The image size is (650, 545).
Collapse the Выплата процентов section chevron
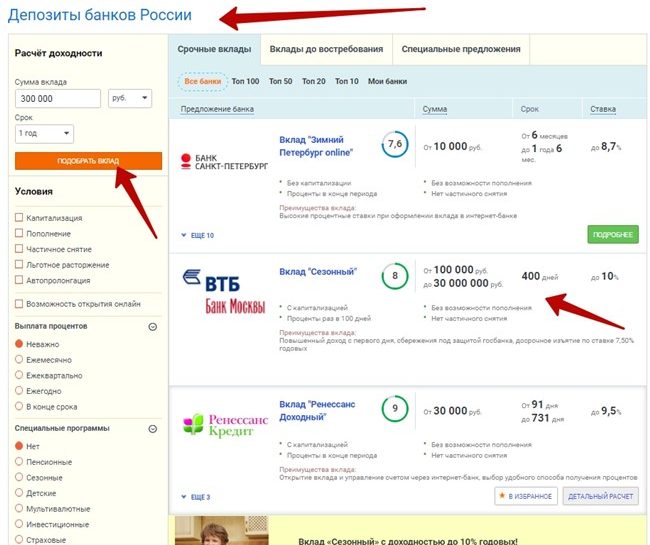click(153, 327)
